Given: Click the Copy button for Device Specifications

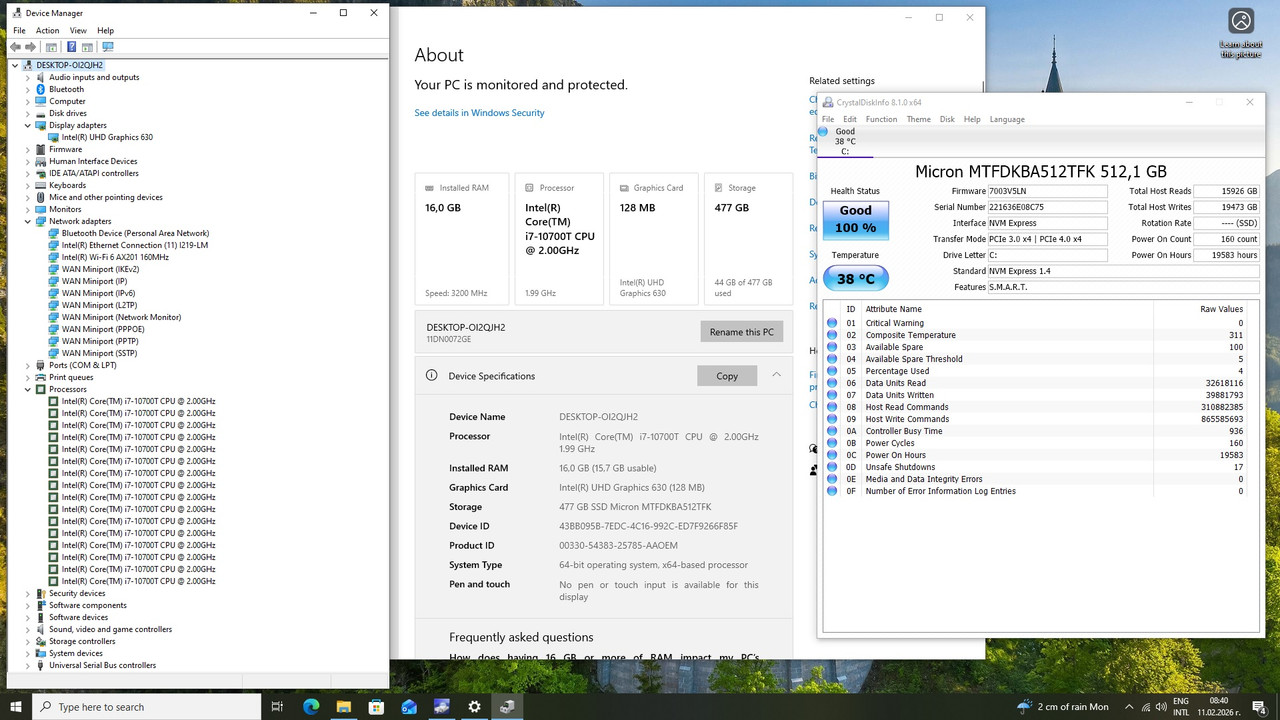Looking at the screenshot, I should (x=727, y=376).
